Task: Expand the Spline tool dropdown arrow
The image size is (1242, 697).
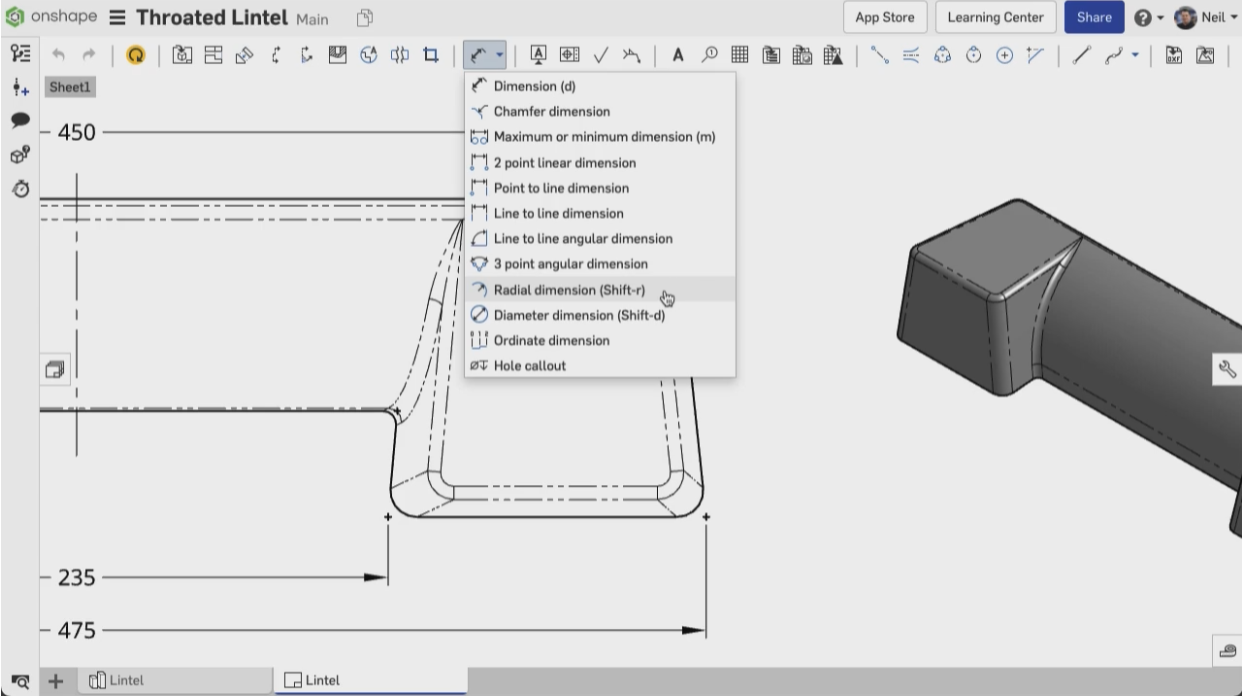Action: click(x=1134, y=55)
